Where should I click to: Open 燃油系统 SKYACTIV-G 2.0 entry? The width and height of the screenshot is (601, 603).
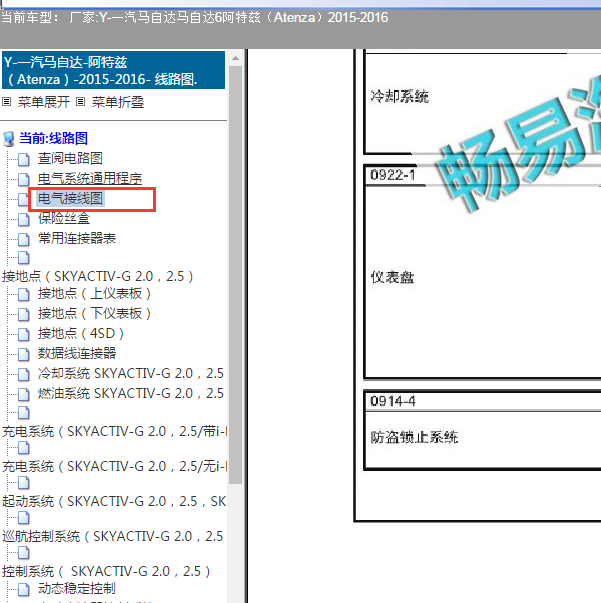131,393
